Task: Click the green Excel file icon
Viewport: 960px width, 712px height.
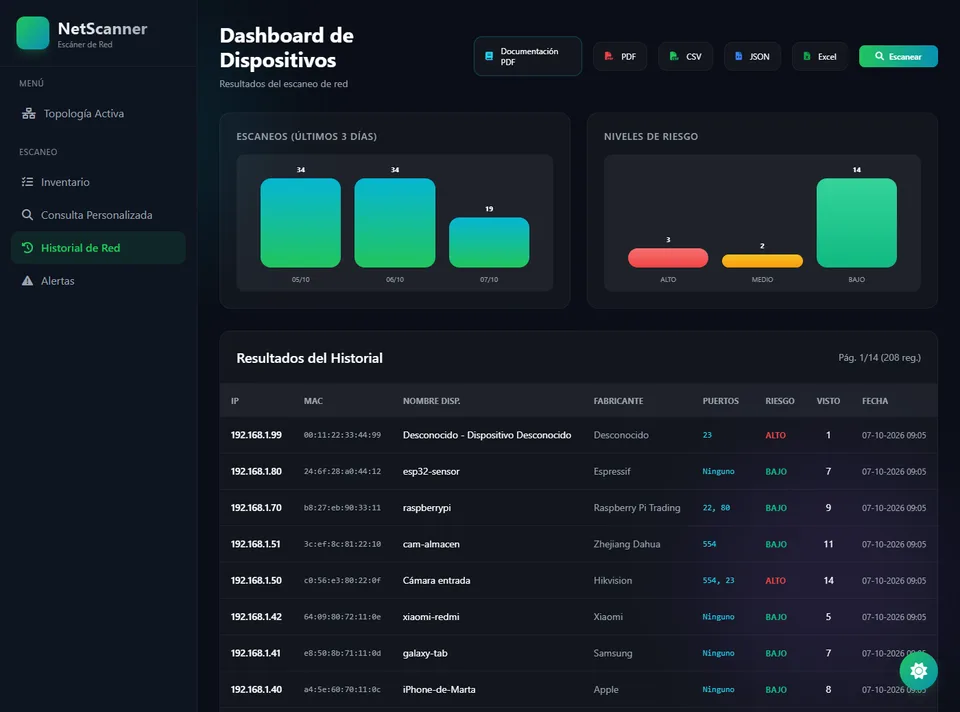Action: pyautogui.click(x=807, y=56)
